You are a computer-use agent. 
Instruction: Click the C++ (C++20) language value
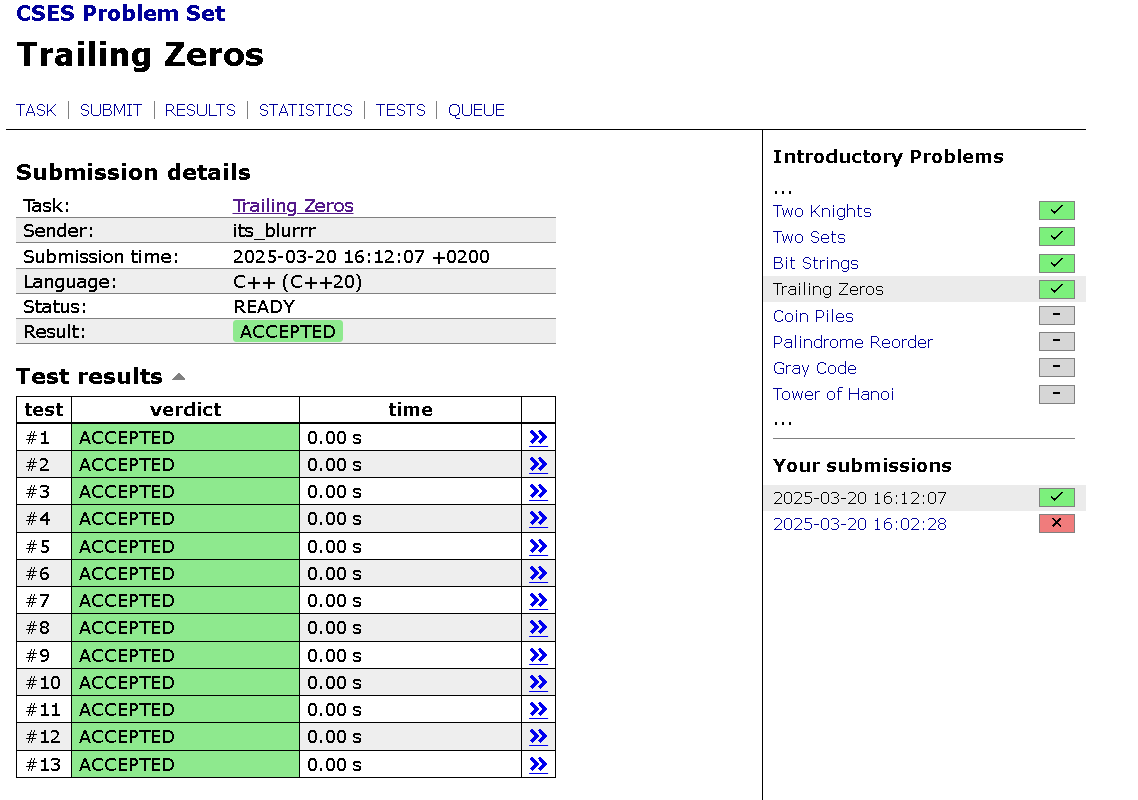(x=298, y=282)
